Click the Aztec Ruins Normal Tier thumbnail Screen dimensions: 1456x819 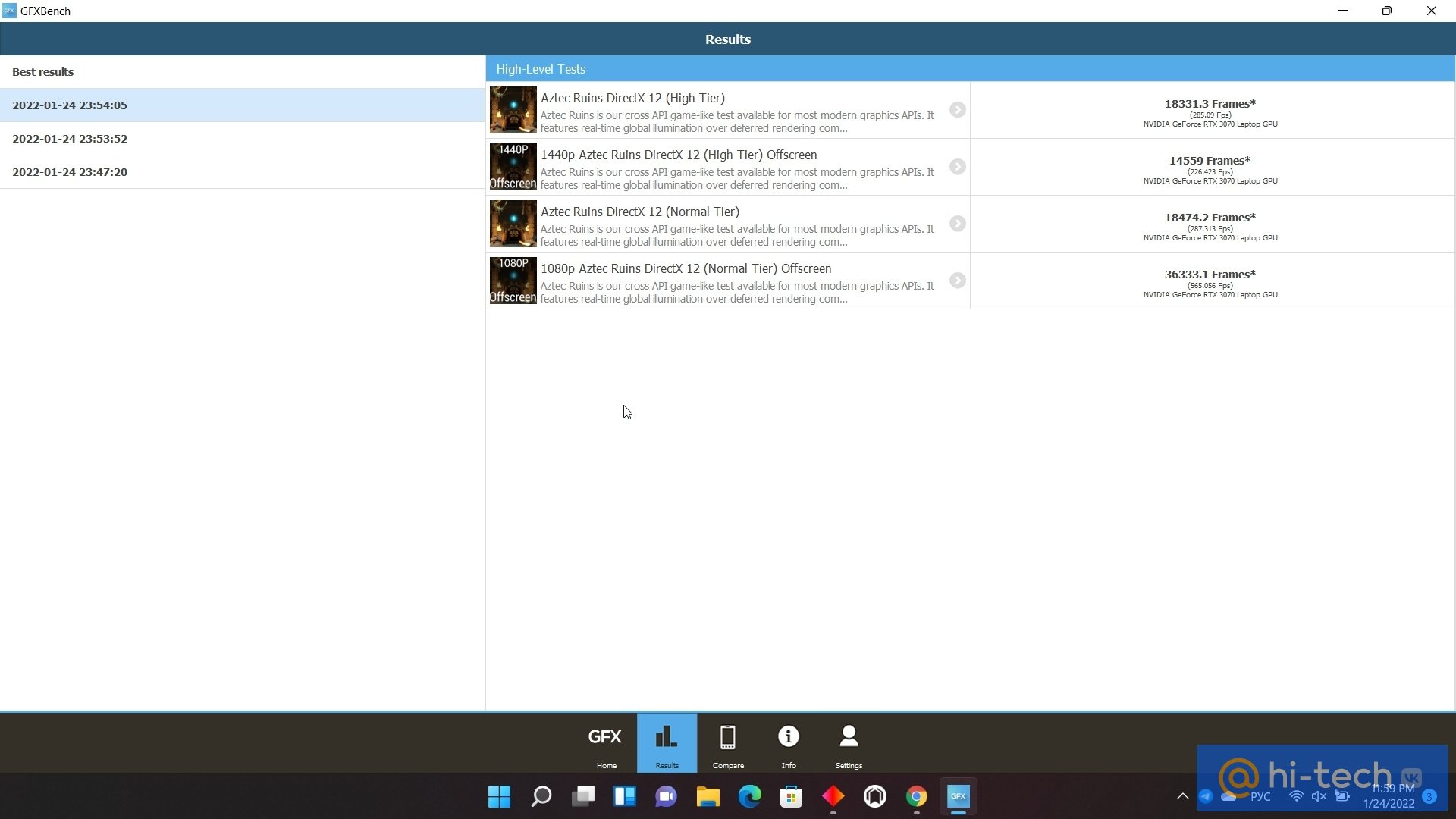513,224
